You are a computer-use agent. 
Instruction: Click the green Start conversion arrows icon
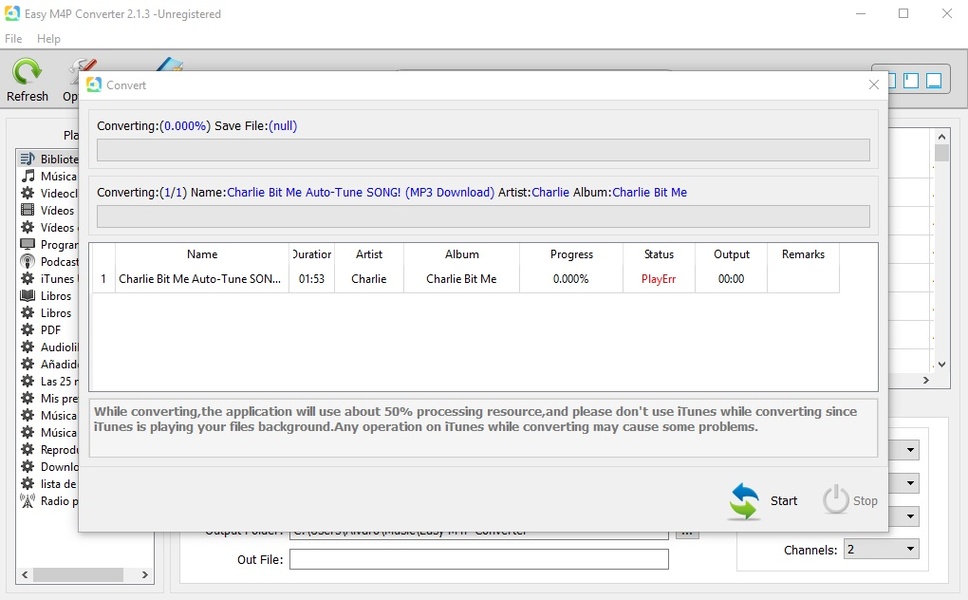click(744, 501)
